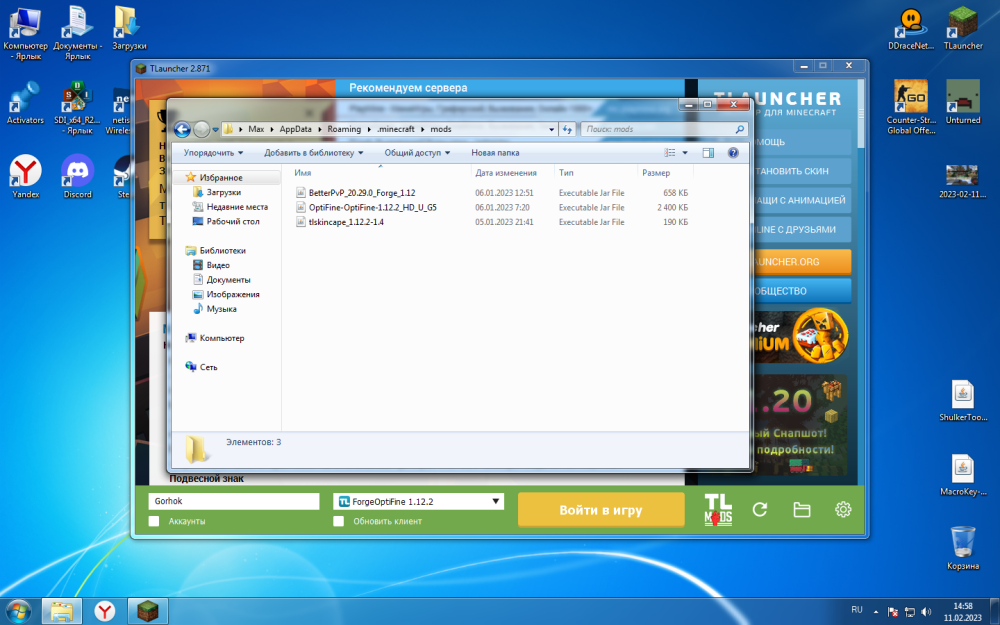Click Войти в игру button

tap(601, 510)
